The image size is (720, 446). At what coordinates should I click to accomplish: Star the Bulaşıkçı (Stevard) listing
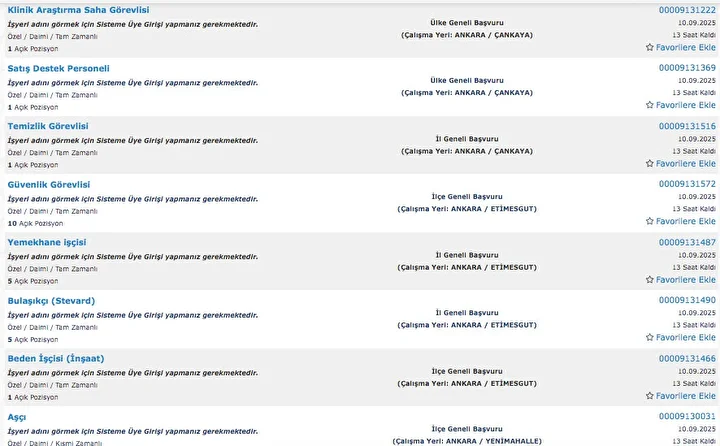coord(649,338)
